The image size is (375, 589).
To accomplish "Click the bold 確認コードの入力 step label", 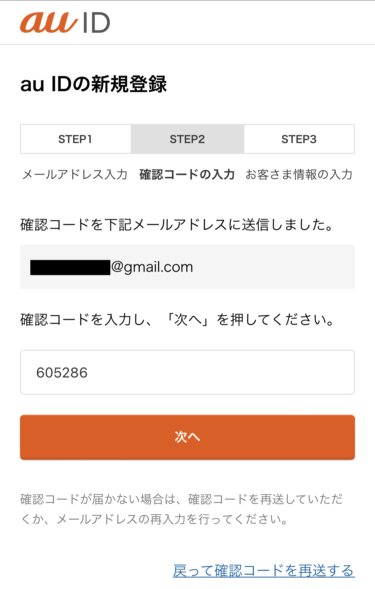I will pyautogui.click(x=187, y=175).
